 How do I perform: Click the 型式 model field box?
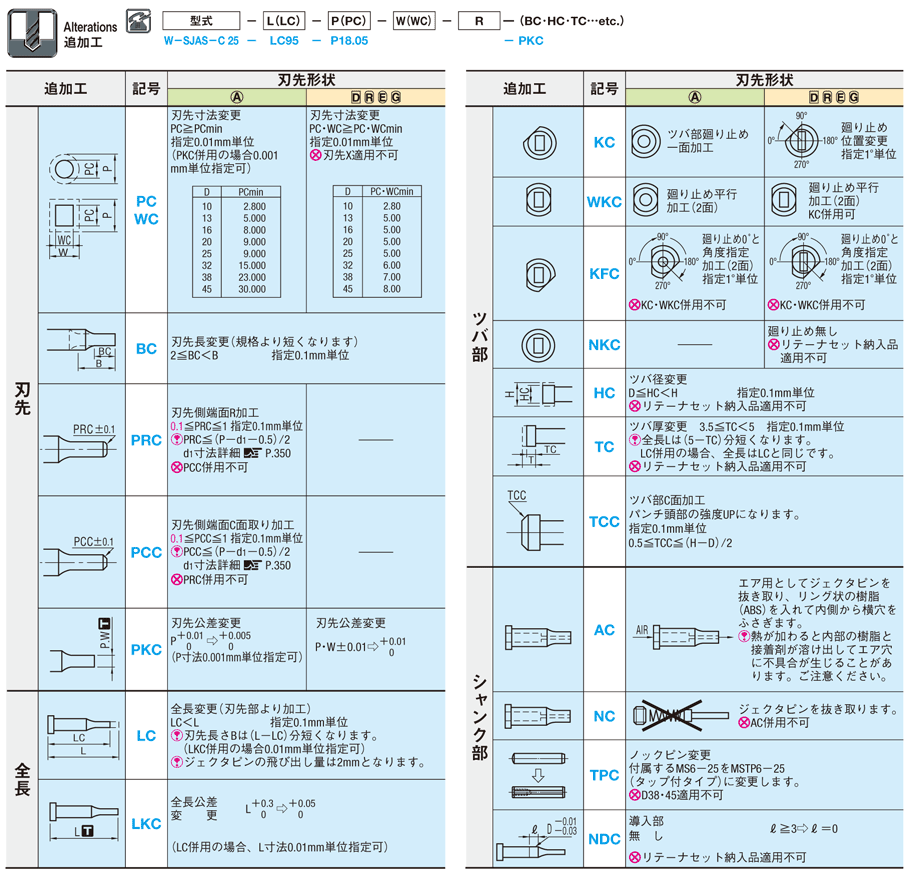click(x=204, y=20)
